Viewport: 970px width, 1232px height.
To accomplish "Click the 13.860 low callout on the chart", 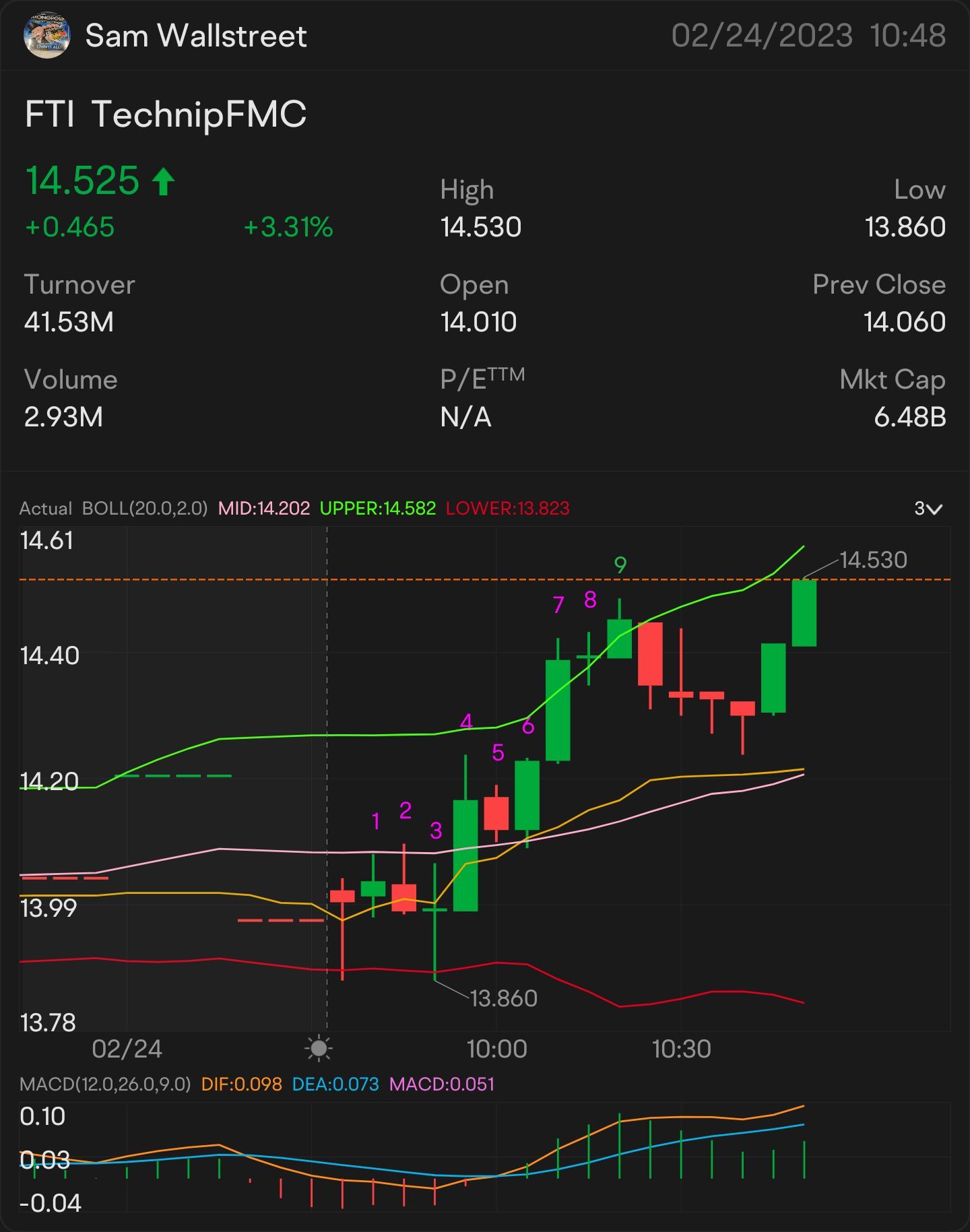I will pos(503,998).
